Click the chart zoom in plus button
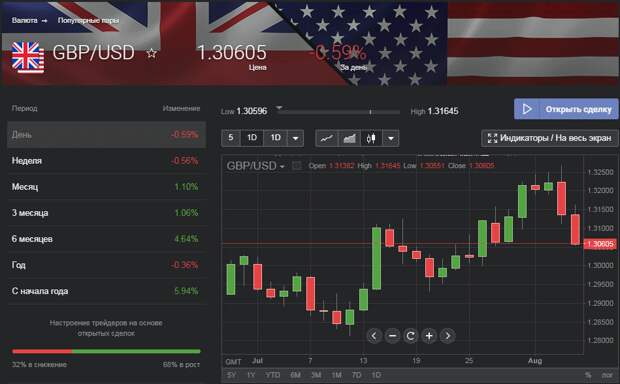Image resolution: width=620 pixels, height=384 pixels. [x=429, y=336]
